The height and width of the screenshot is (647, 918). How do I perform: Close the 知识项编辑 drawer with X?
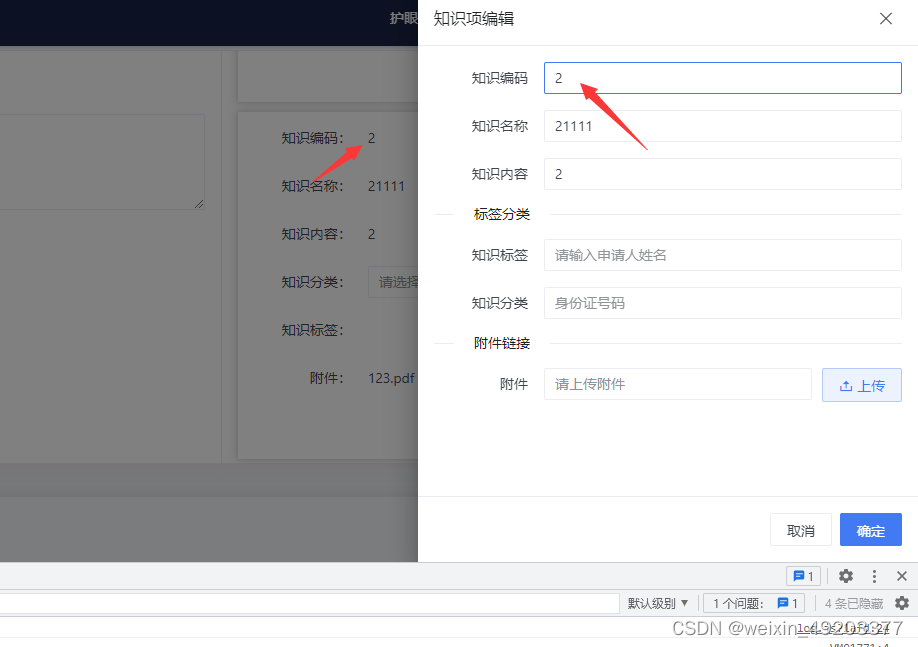(x=886, y=19)
